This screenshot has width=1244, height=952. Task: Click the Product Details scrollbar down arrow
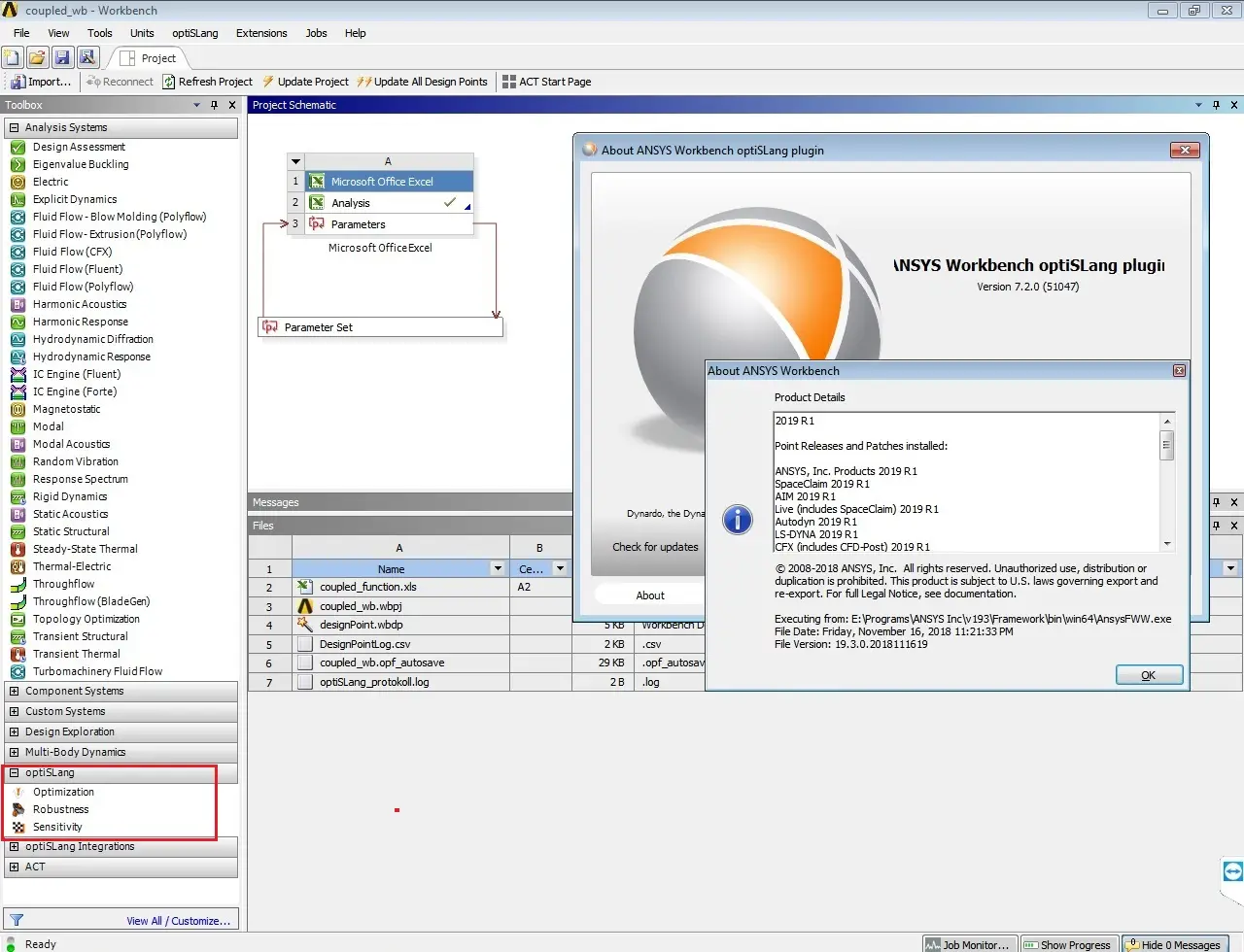1167,544
